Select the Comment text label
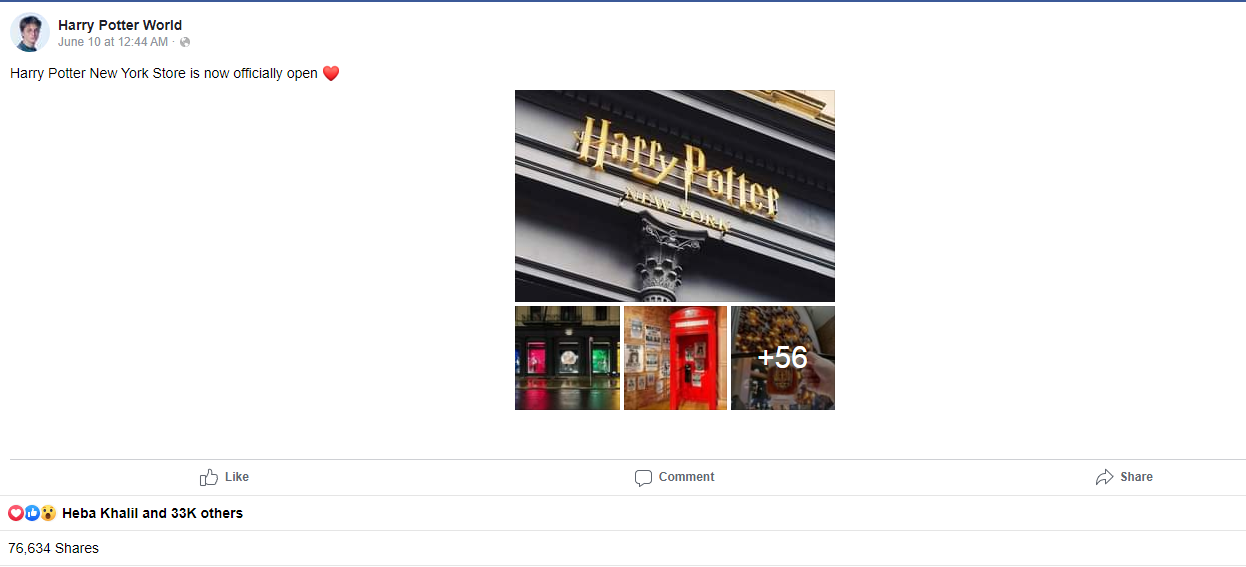The width and height of the screenshot is (1246, 567). 687,477
